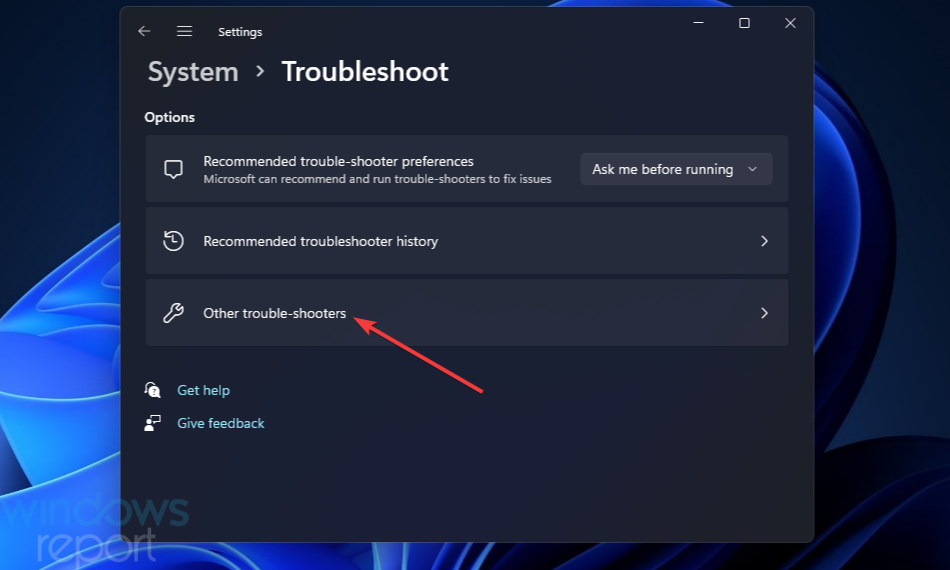Image resolution: width=950 pixels, height=570 pixels.
Task: Maximize the Settings window
Action: pos(745,23)
